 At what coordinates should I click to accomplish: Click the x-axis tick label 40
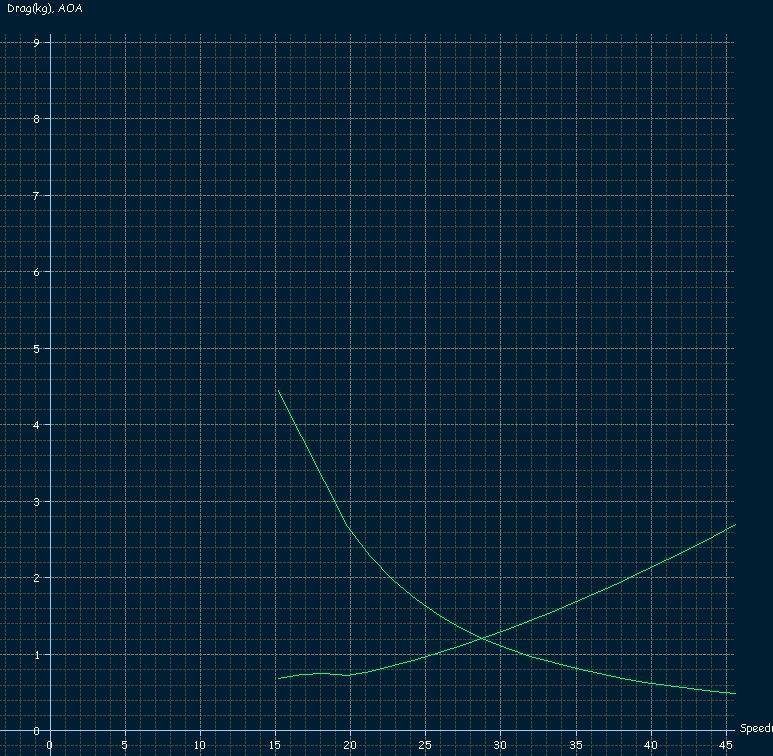pos(650,745)
